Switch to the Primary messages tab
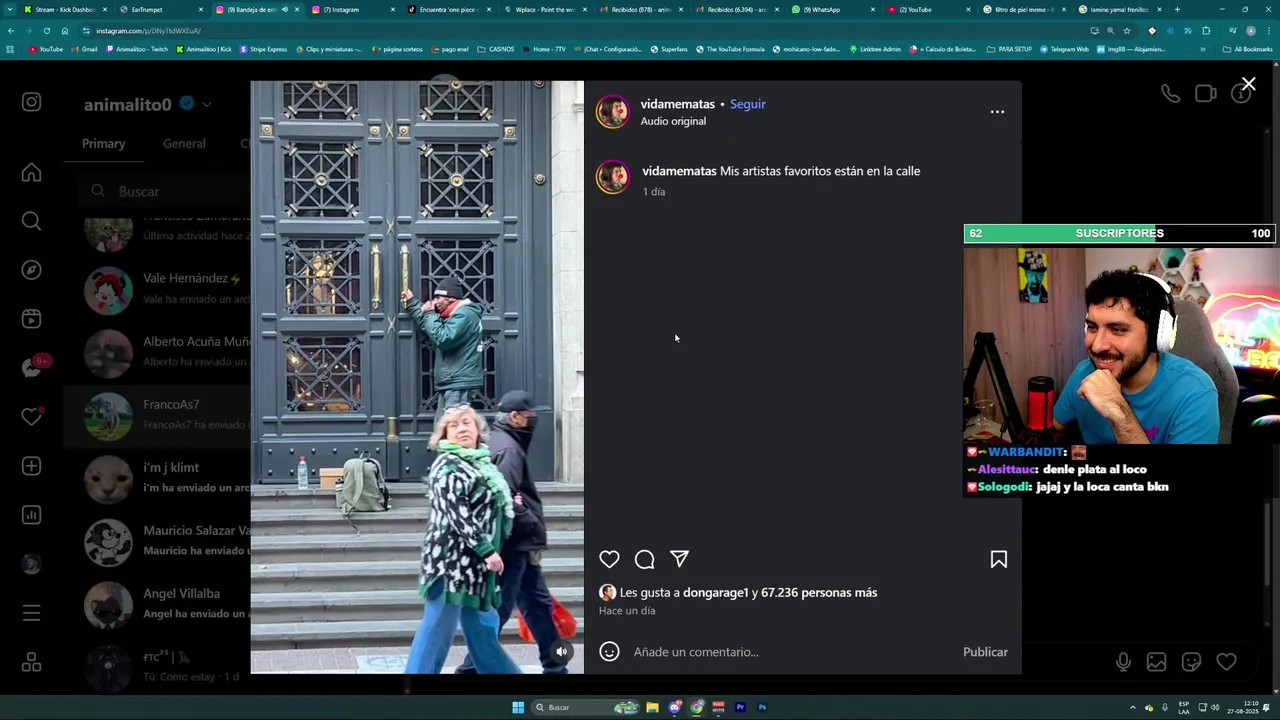 click(103, 144)
